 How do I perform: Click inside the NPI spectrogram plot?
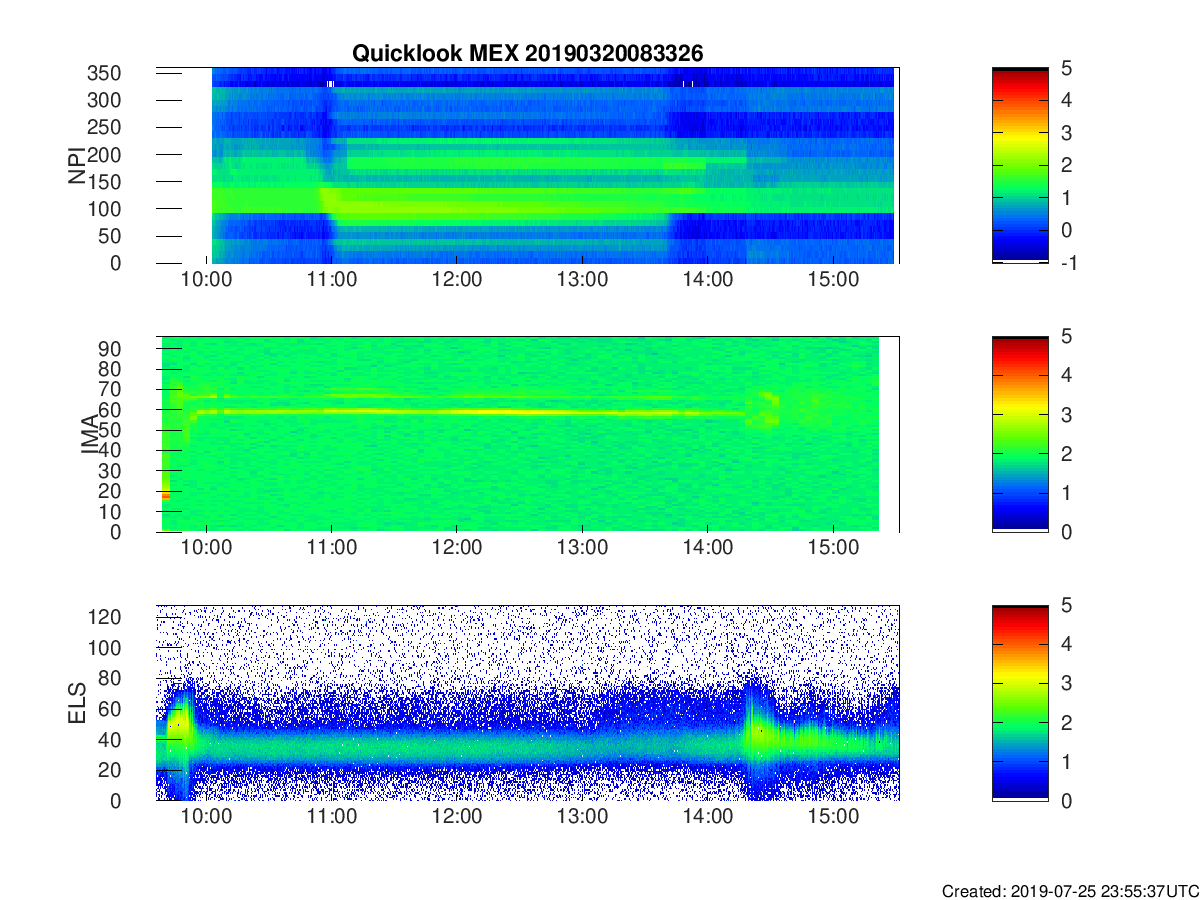click(x=528, y=165)
